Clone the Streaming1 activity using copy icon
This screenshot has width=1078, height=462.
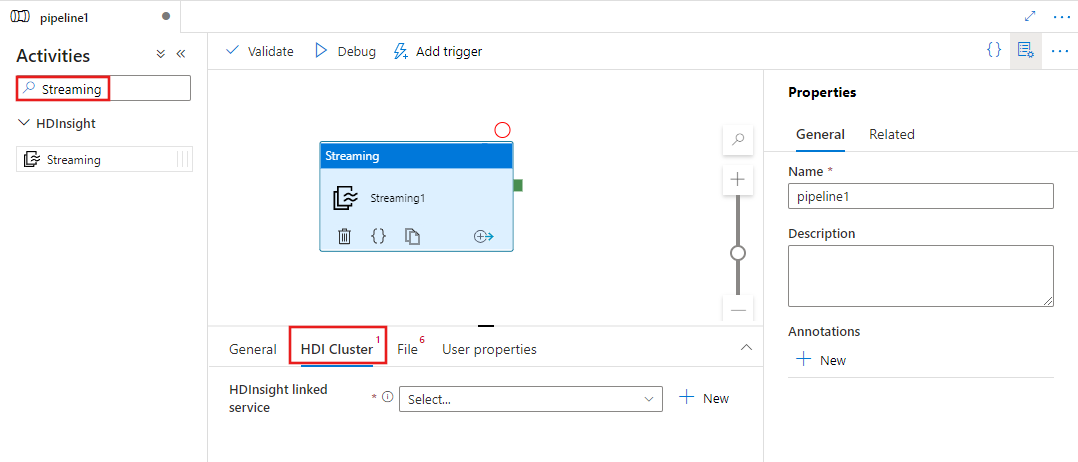(x=412, y=237)
